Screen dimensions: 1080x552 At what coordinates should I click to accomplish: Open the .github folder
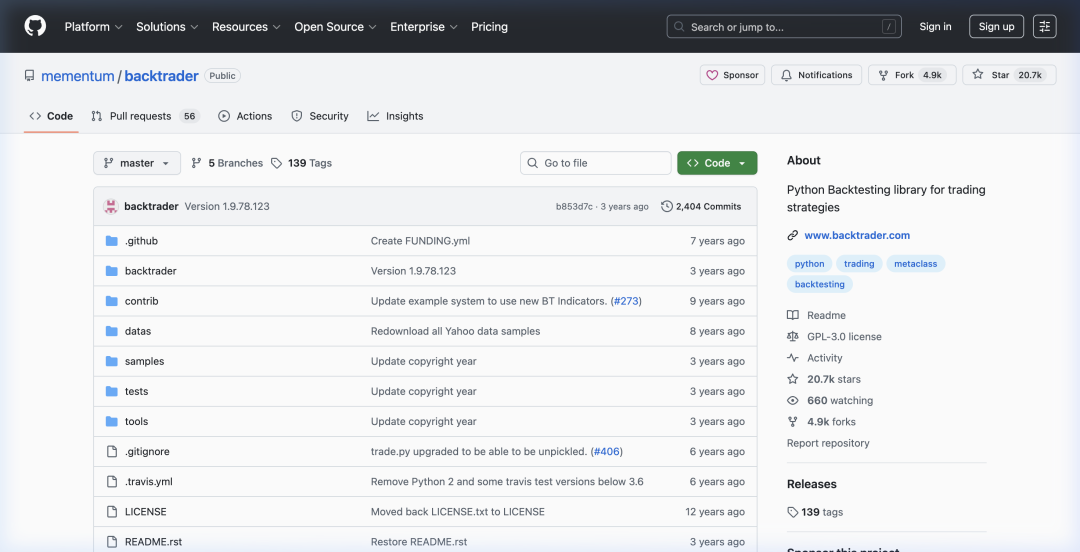click(141, 241)
